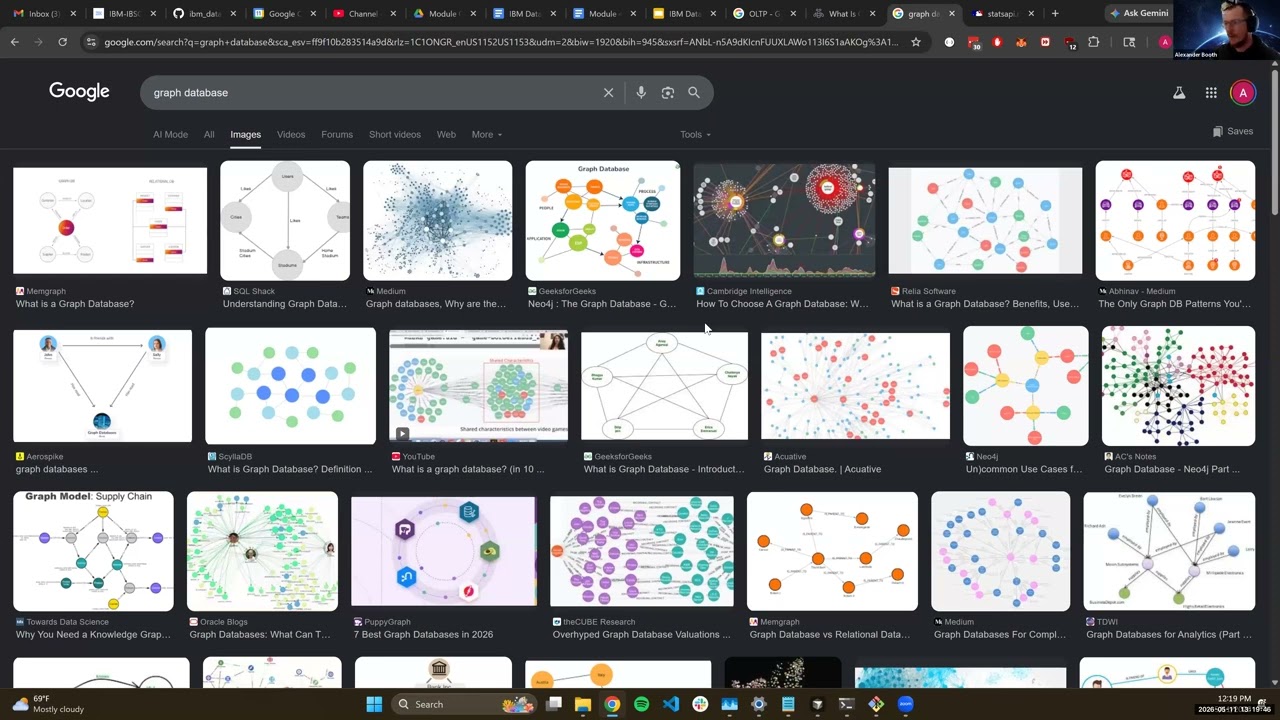Bookmark this page with the star icon
1280x720 pixels.
(915, 42)
